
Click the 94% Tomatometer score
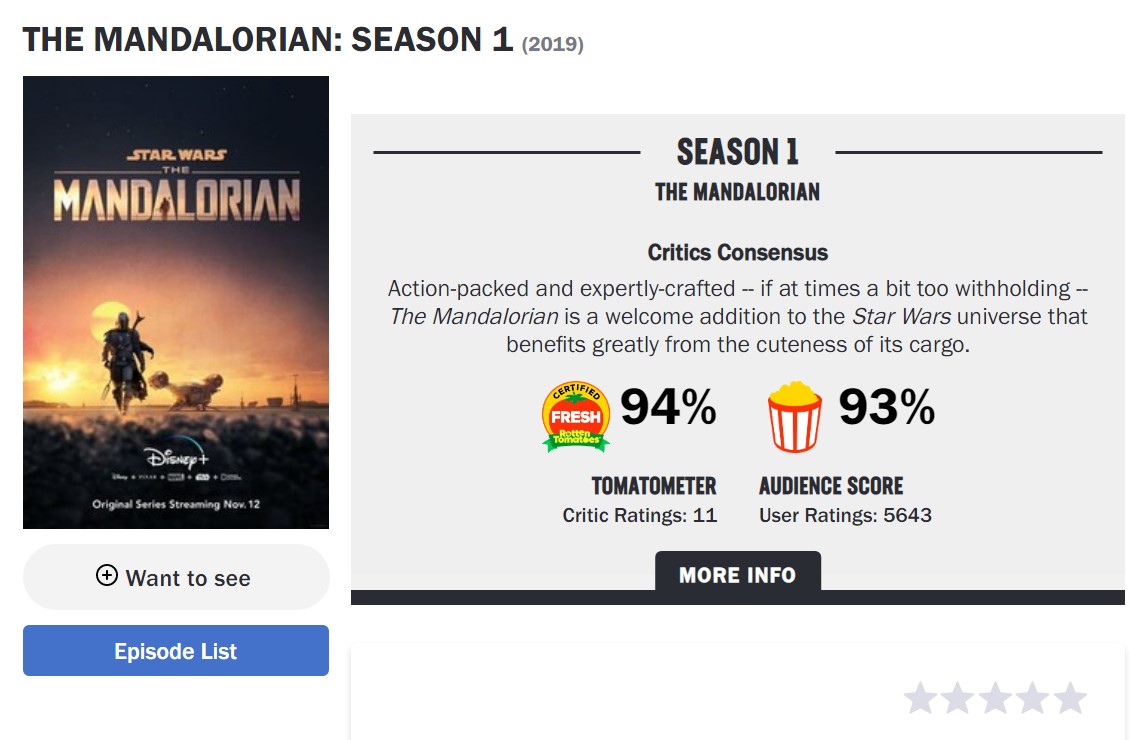(x=668, y=407)
